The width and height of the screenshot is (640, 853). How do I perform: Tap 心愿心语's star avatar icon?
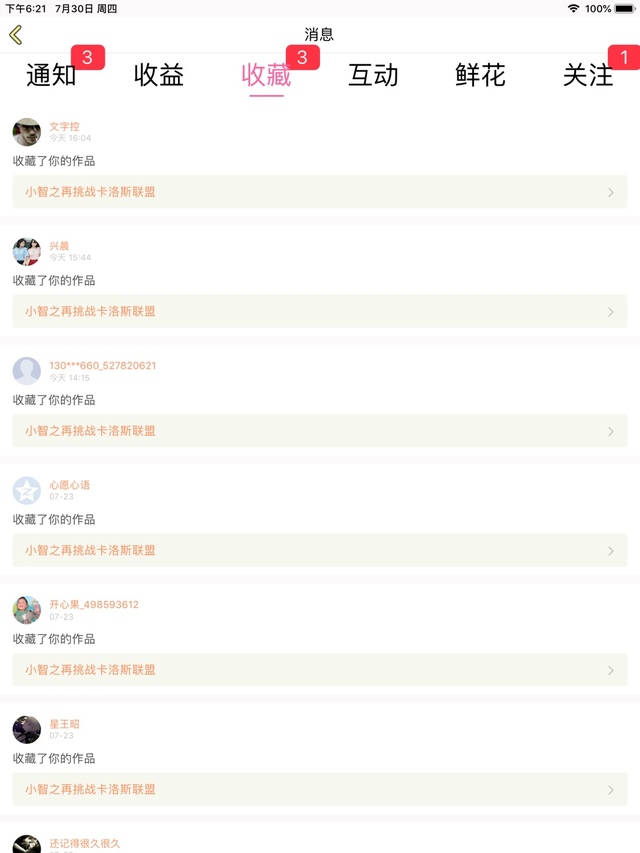[x=27, y=490]
